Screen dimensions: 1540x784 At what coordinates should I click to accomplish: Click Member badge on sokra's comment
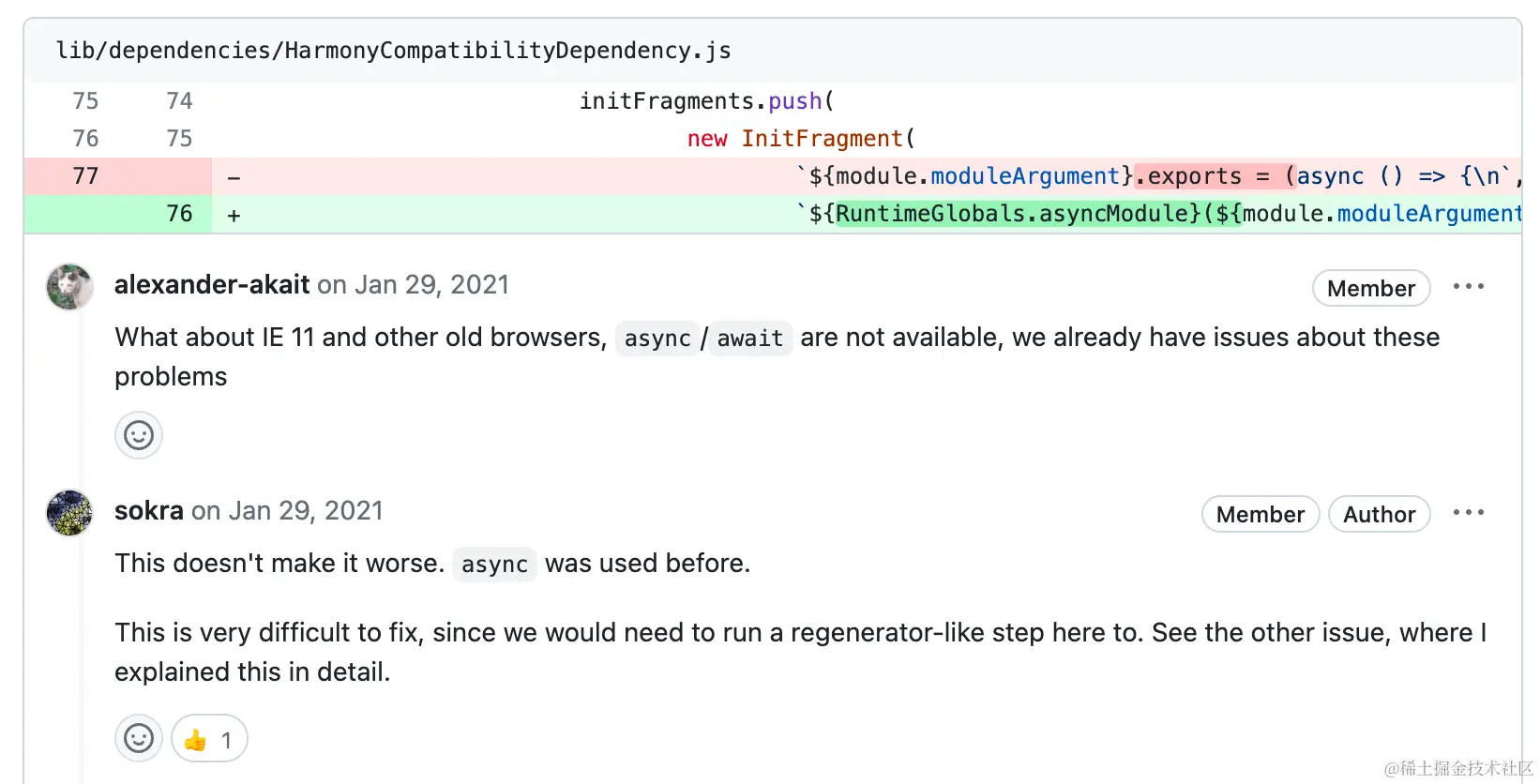click(x=1260, y=515)
